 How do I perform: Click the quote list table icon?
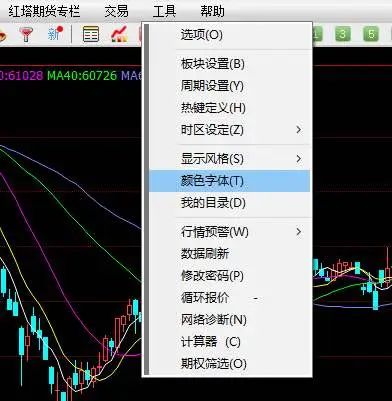tap(91, 34)
